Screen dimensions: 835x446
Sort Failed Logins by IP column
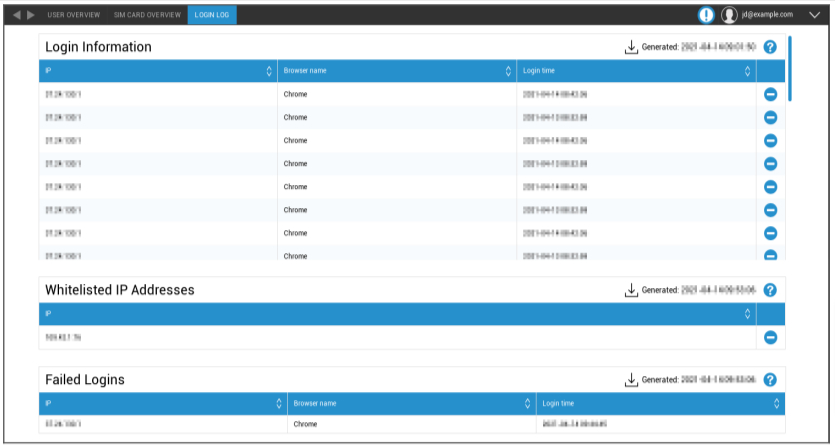[279, 404]
